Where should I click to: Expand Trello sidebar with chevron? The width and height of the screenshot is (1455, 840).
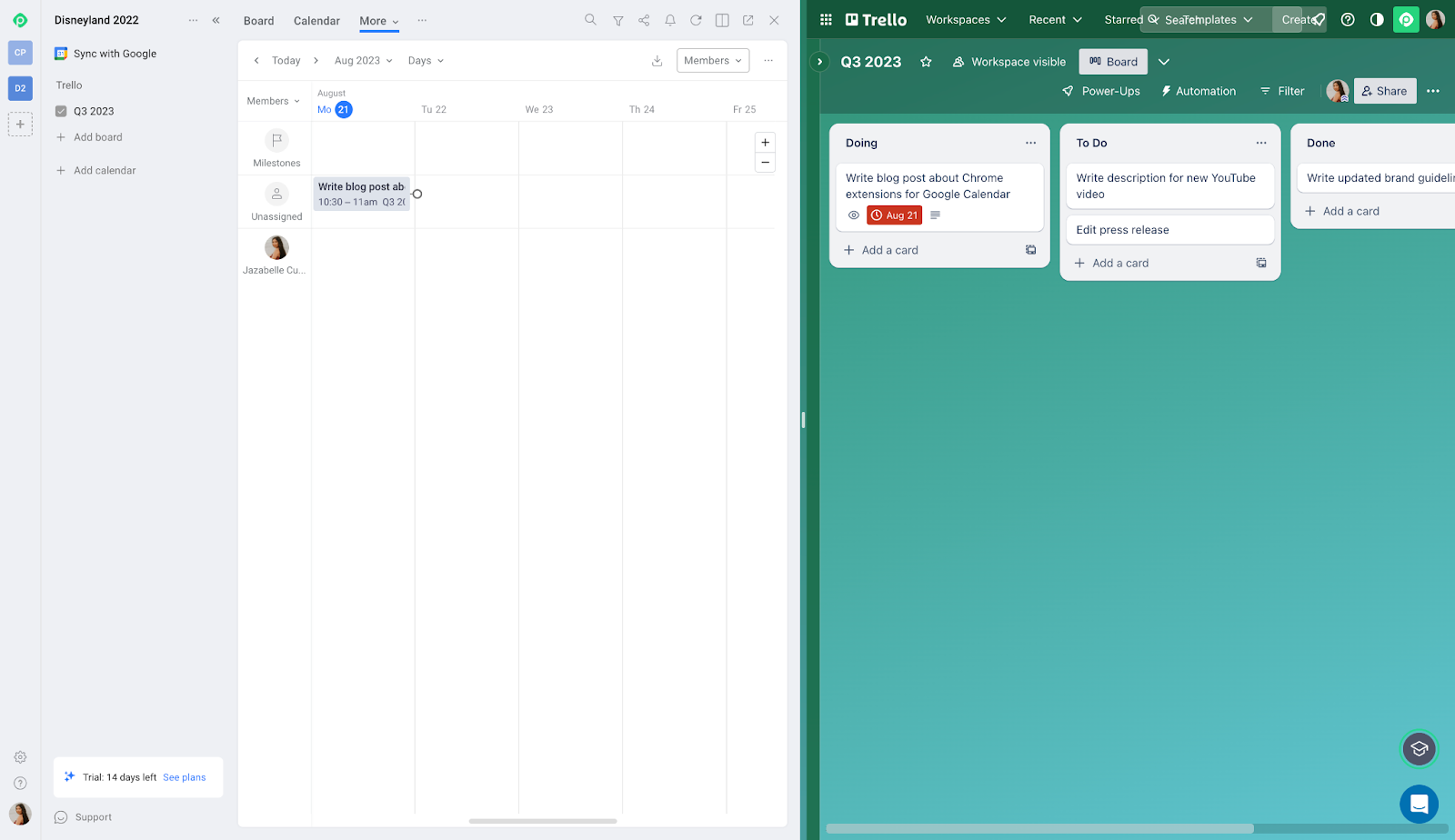tap(819, 62)
